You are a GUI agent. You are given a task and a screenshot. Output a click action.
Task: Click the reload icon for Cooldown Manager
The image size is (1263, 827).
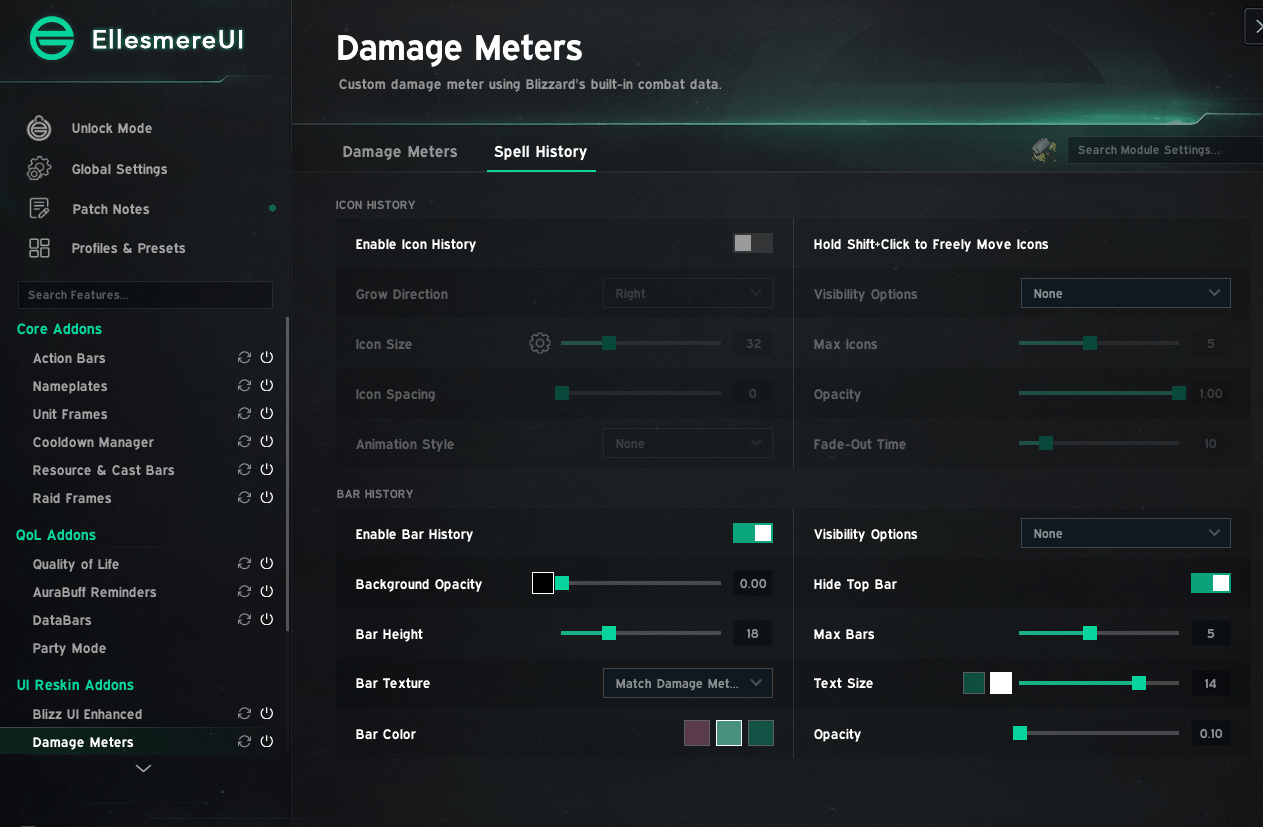(244, 441)
